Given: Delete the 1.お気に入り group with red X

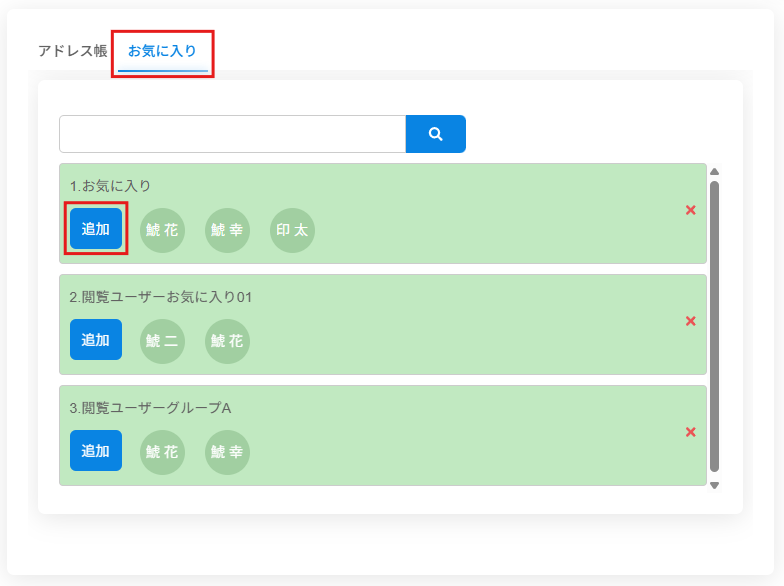Looking at the screenshot, I should (x=690, y=210).
